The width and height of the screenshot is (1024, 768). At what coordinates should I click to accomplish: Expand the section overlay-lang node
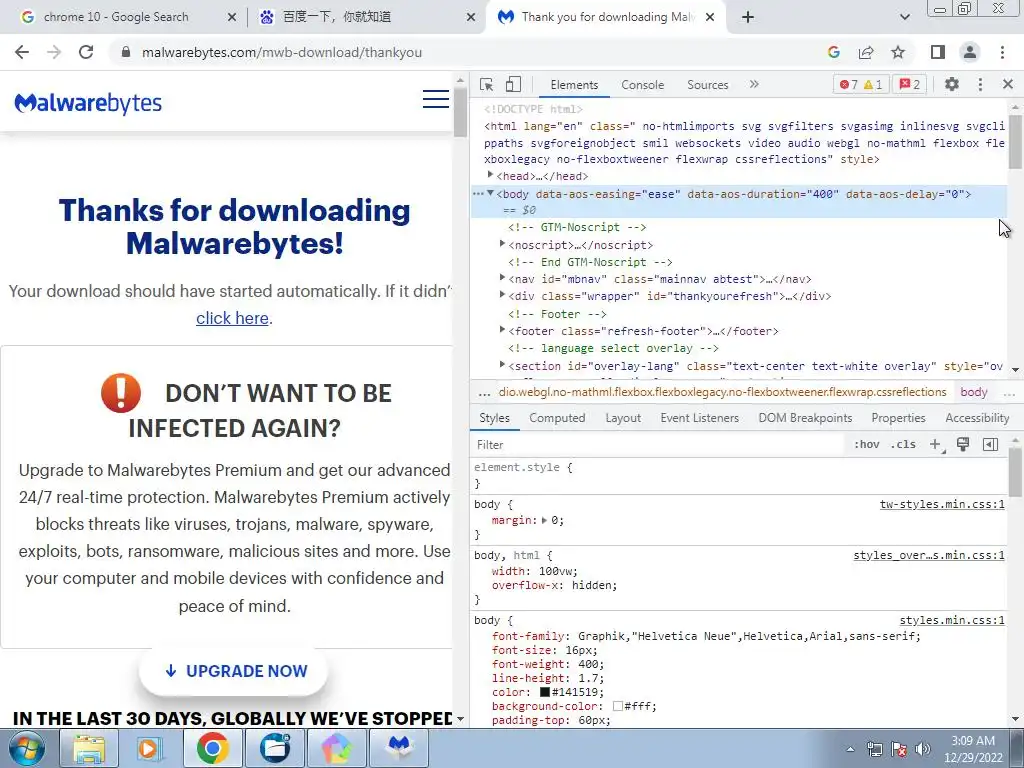502,365
